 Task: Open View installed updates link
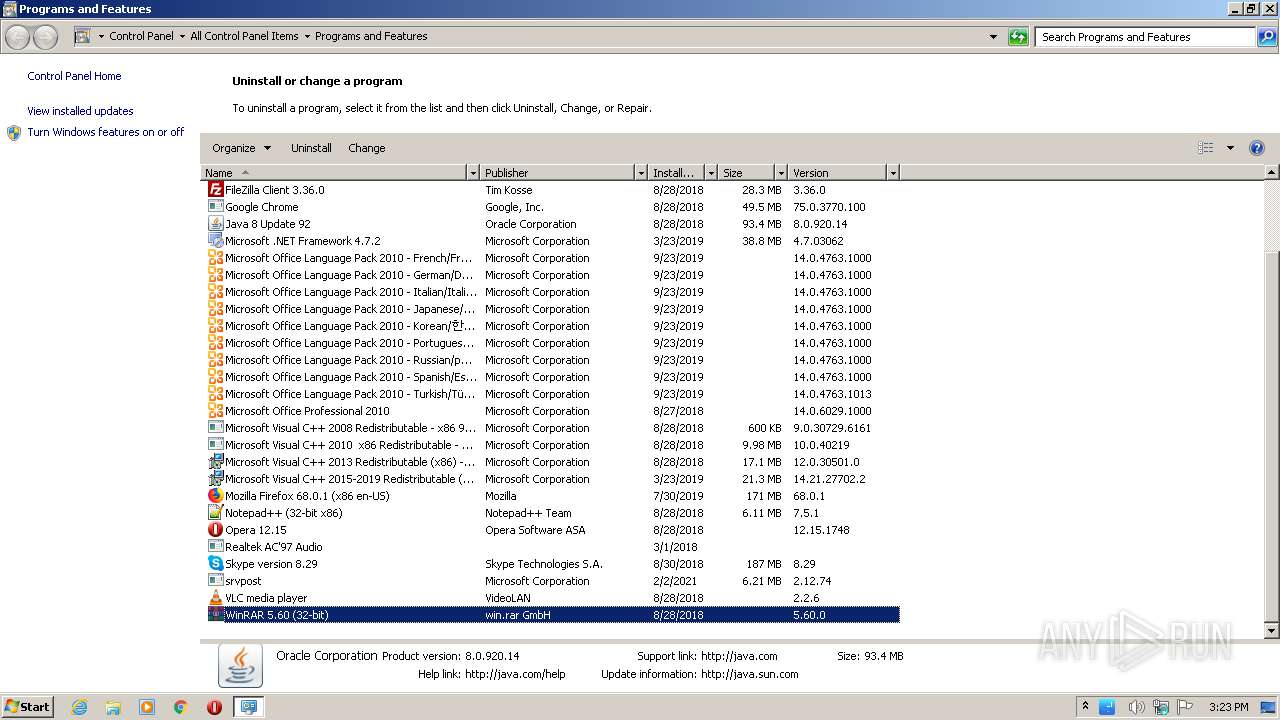click(80, 111)
